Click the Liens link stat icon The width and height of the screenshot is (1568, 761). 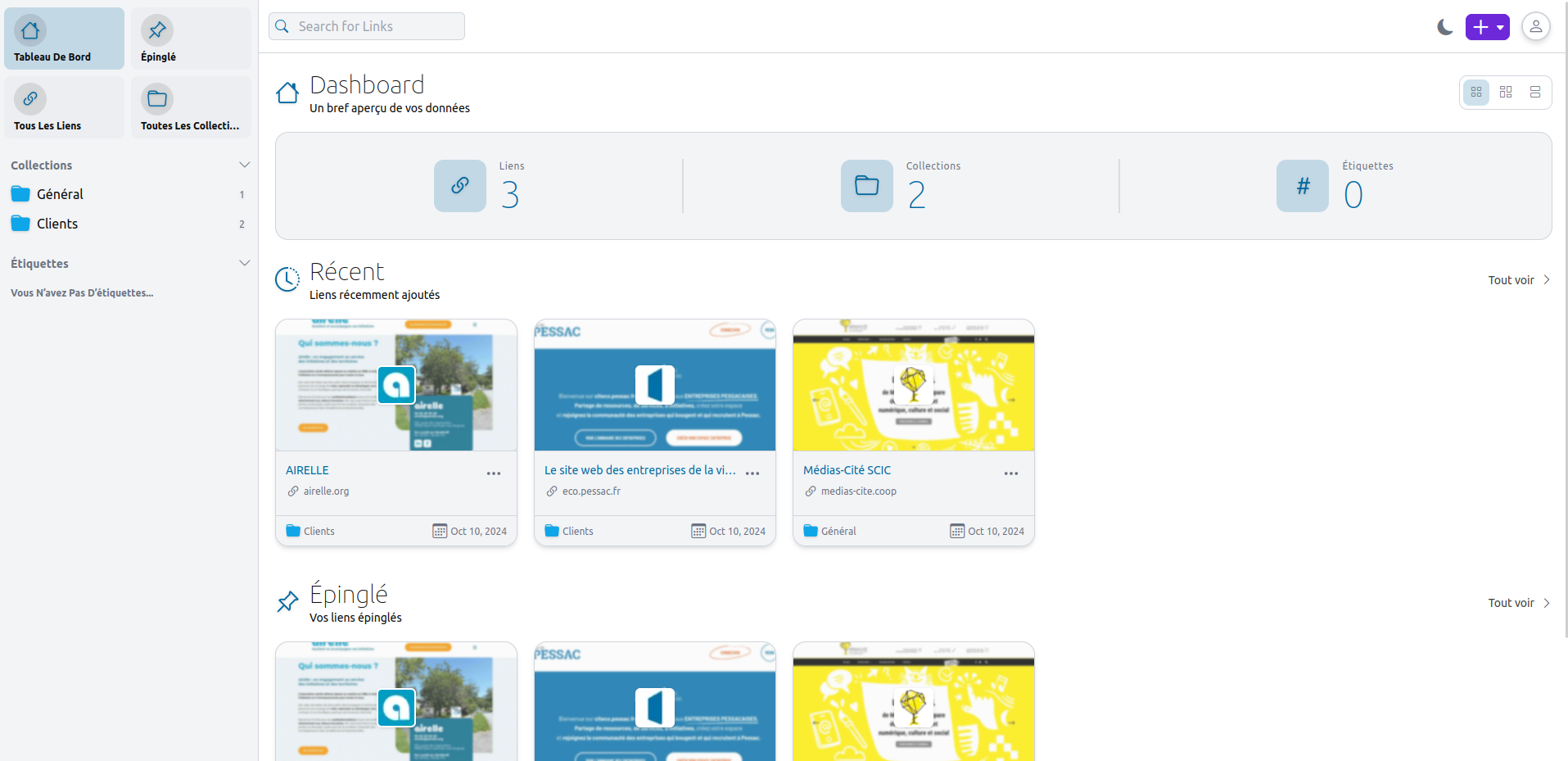(460, 186)
